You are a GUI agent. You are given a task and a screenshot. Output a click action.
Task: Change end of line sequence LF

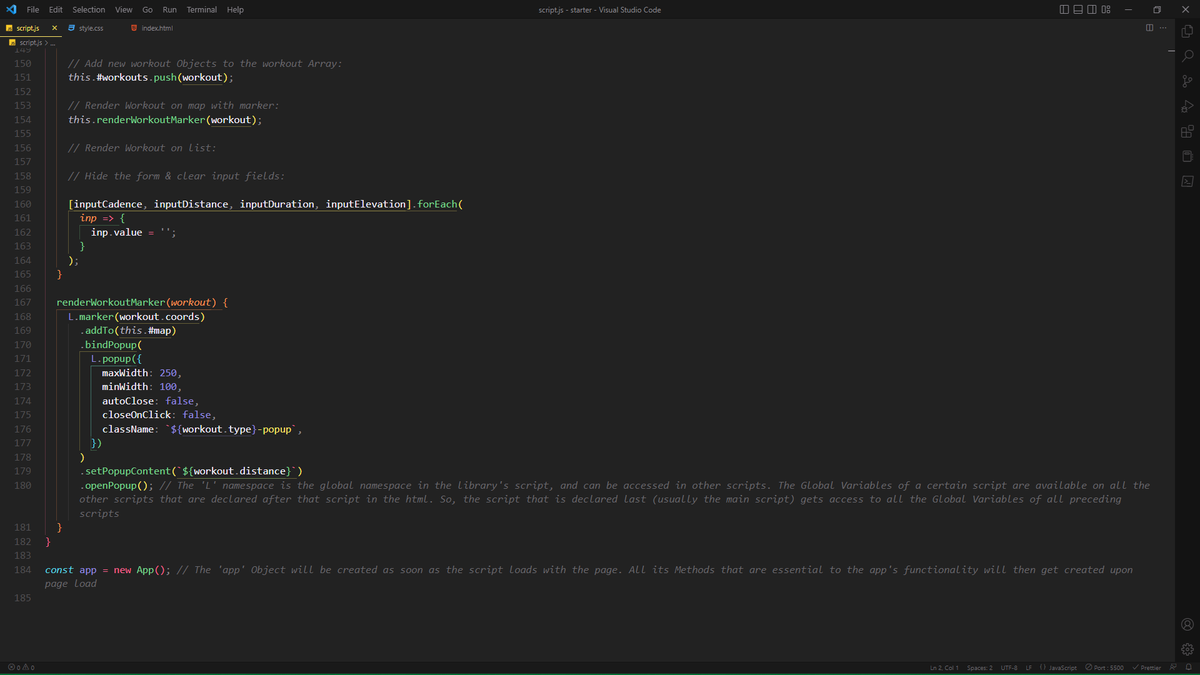point(1029,667)
